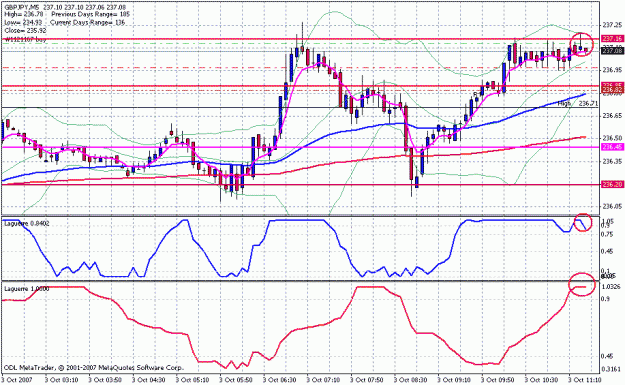This screenshot has width=625, height=385.
Task: Click the '3 Oct 09:10' time label
Action: [454, 380]
